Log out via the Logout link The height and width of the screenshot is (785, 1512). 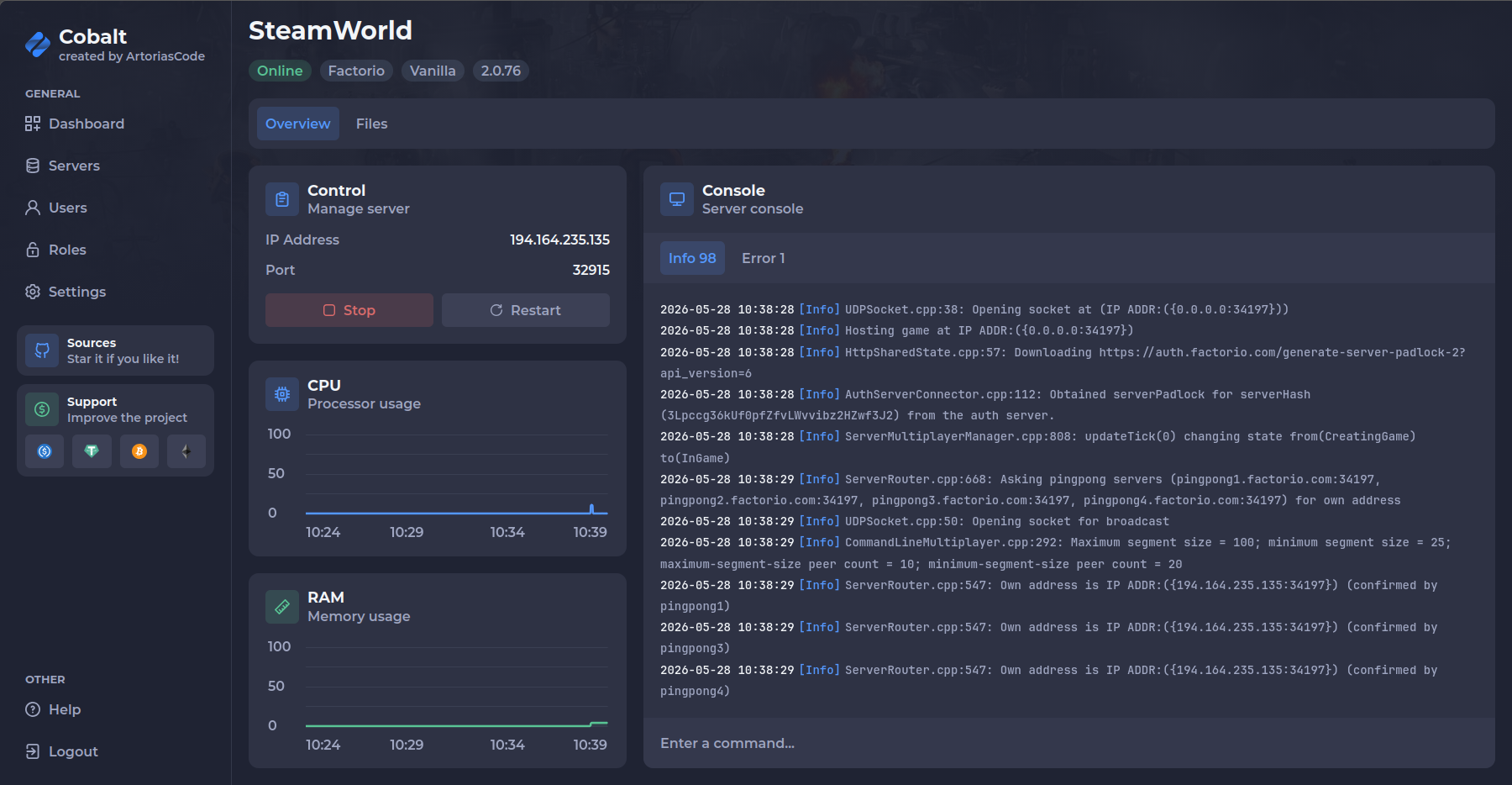[61, 751]
